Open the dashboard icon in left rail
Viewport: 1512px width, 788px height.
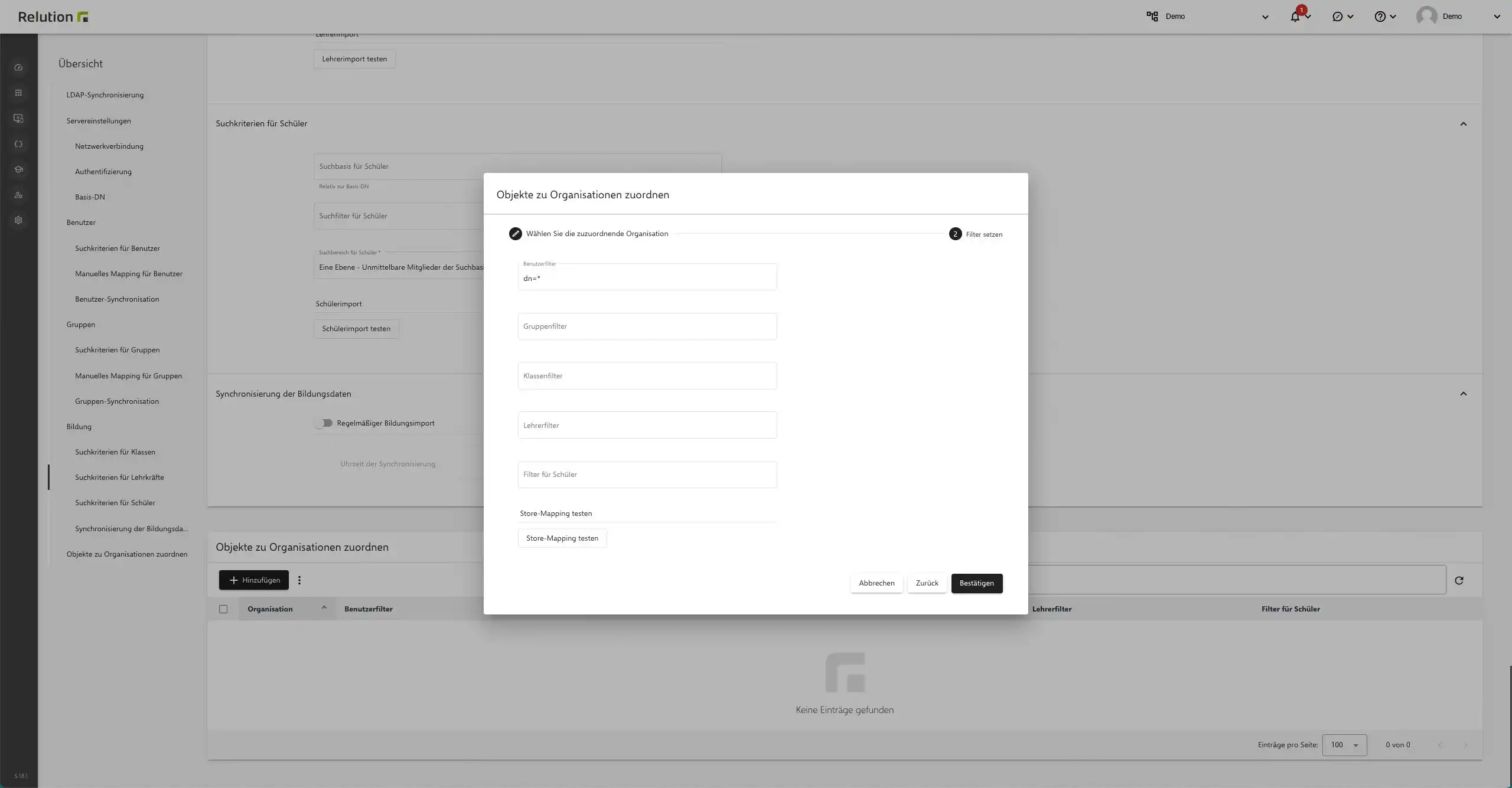tap(18, 67)
